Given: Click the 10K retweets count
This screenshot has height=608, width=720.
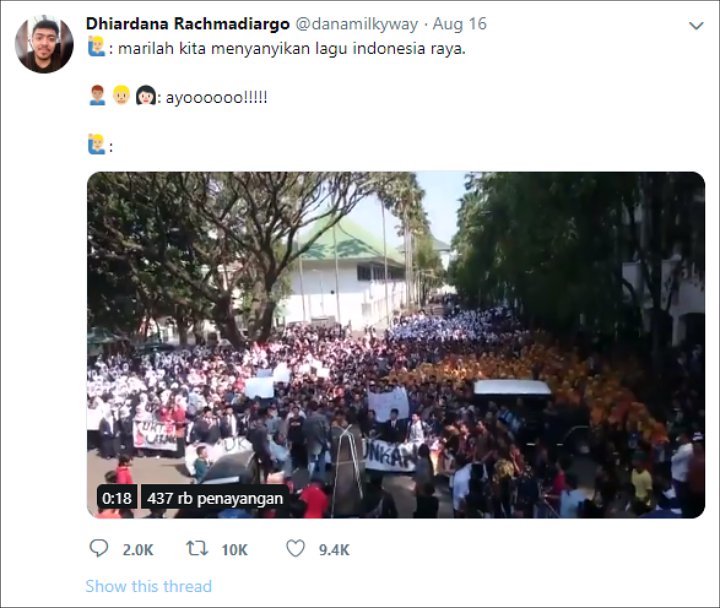Looking at the screenshot, I should click(234, 548).
